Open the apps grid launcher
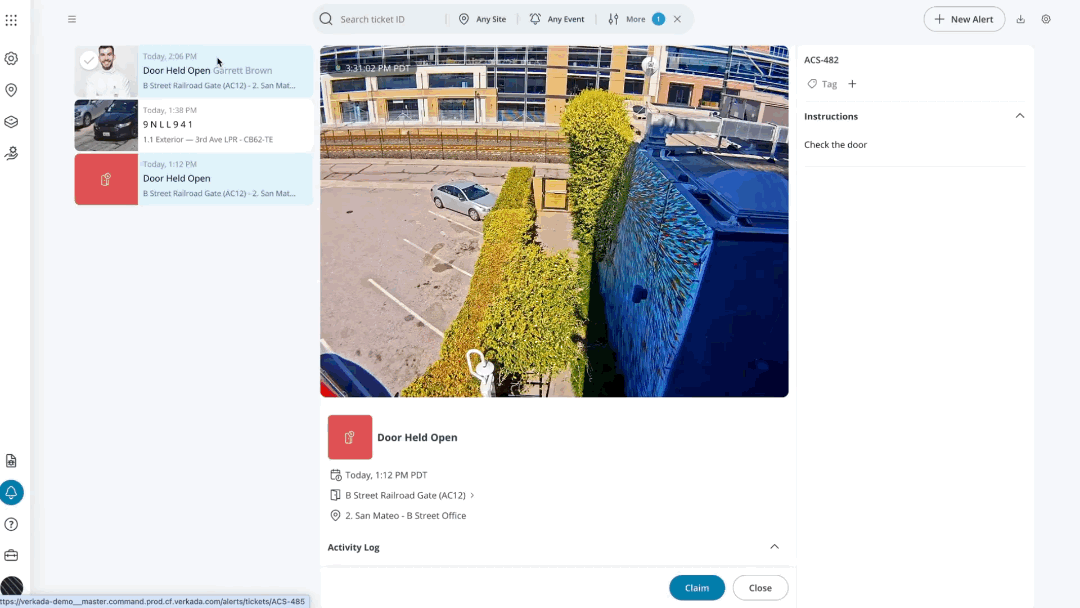Viewport: 1080px width, 608px height. (11, 20)
